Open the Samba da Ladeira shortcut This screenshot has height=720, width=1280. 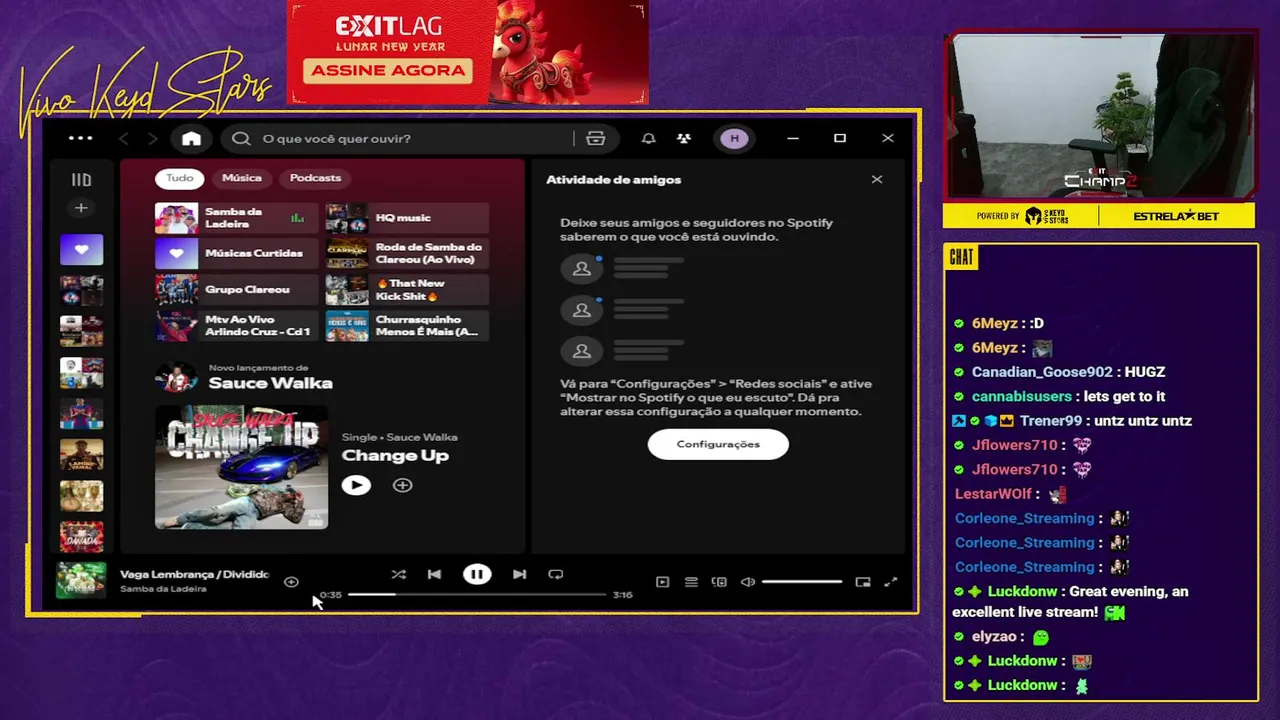click(x=236, y=218)
